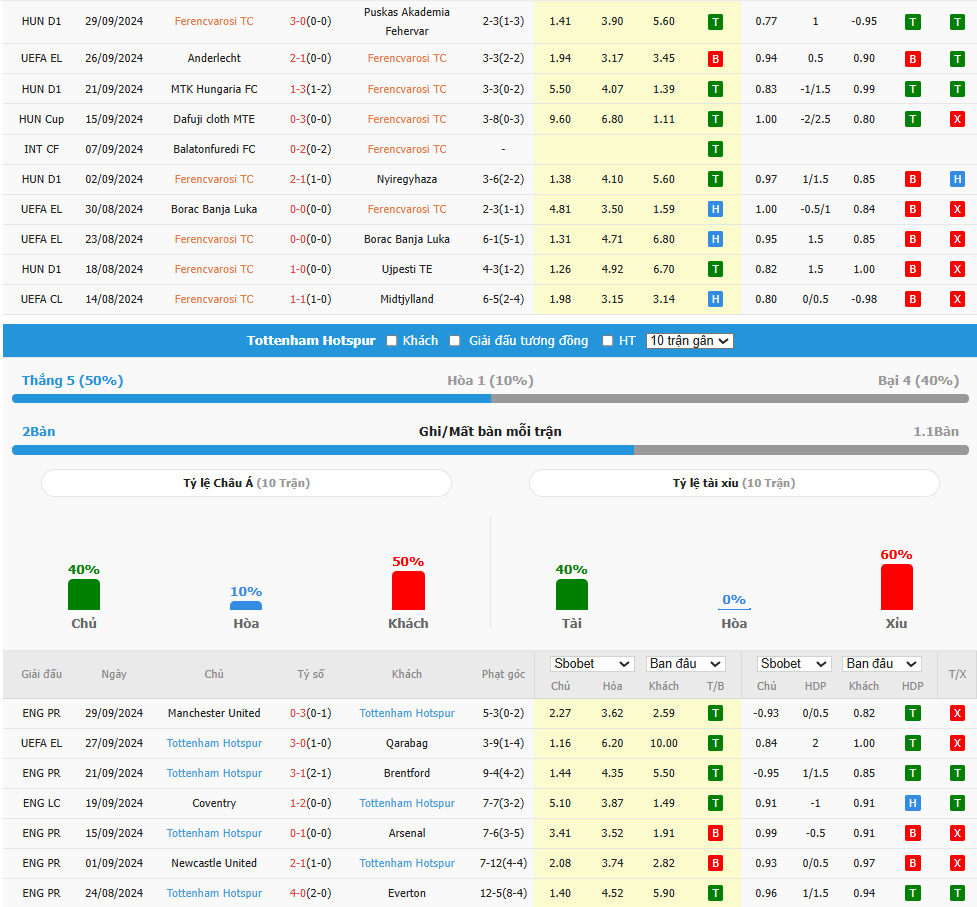Viewport: 977px width, 907px height.
Task: Click green T handicap badge in Qarabag row
Action: pos(913,743)
